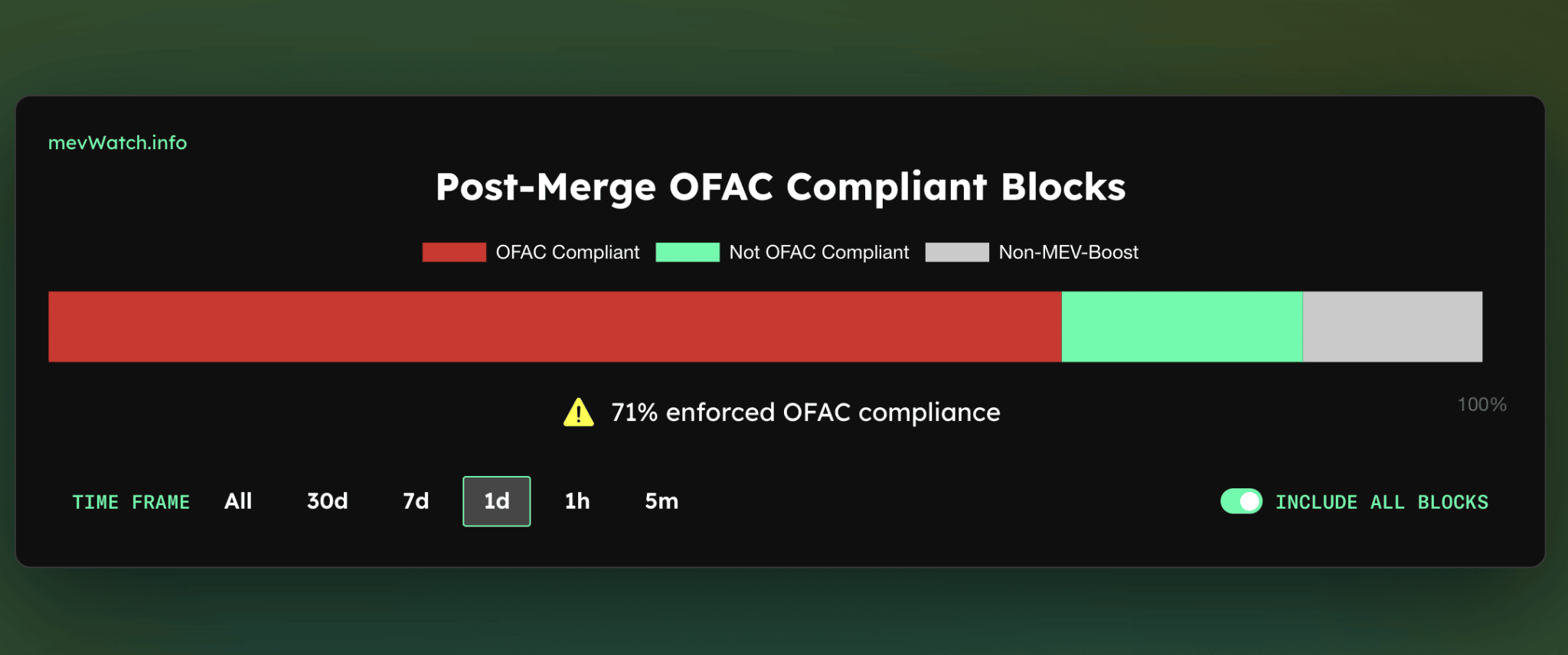The width and height of the screenshot is (1568, 655).
Task: Click the gray bar segment
Action: [x=1392, y=327]
